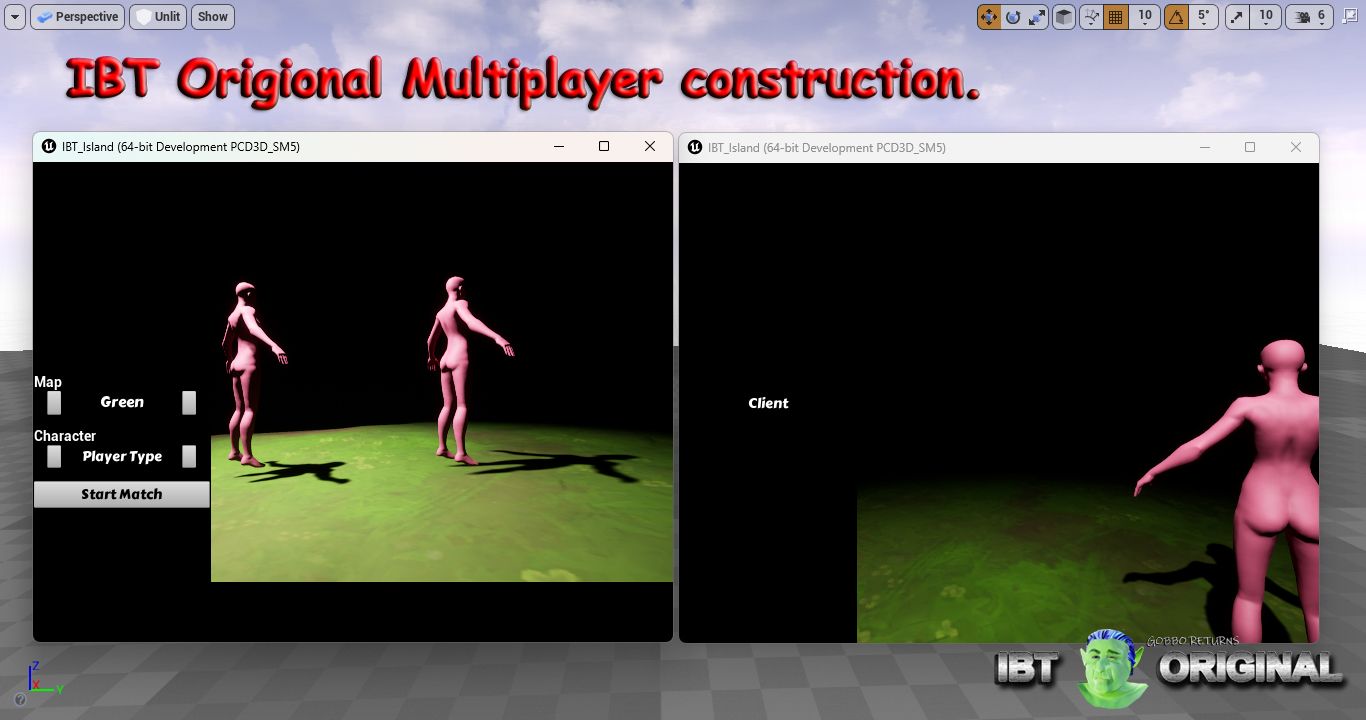This screenshot has width=1366, height=720.
Task: Open the Unlit view mode menu
Action: 158,17
